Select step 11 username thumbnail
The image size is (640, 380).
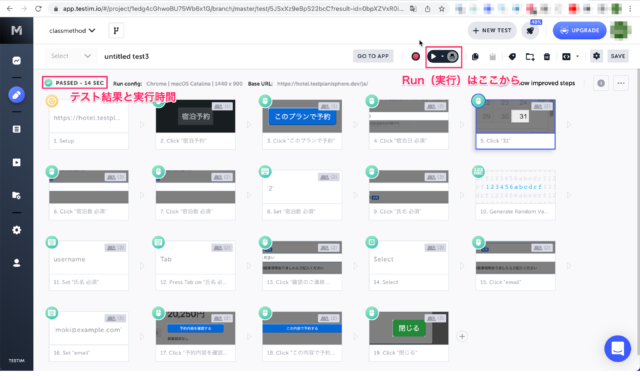(x=89, y=266)
